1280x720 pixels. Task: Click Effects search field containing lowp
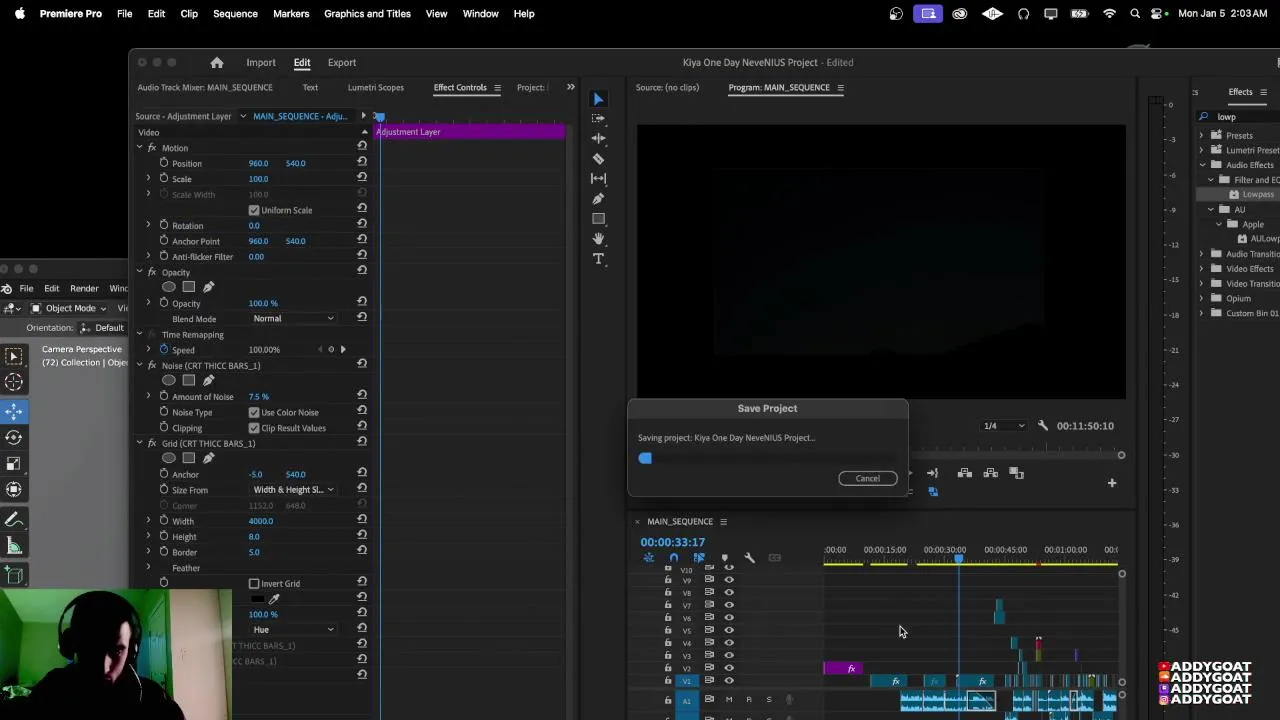click(1240, 117)
